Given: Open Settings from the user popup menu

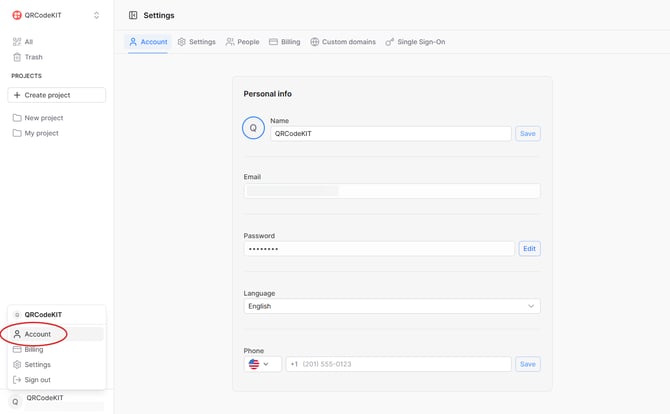Looking at the screenshot, I should (37, 365).
